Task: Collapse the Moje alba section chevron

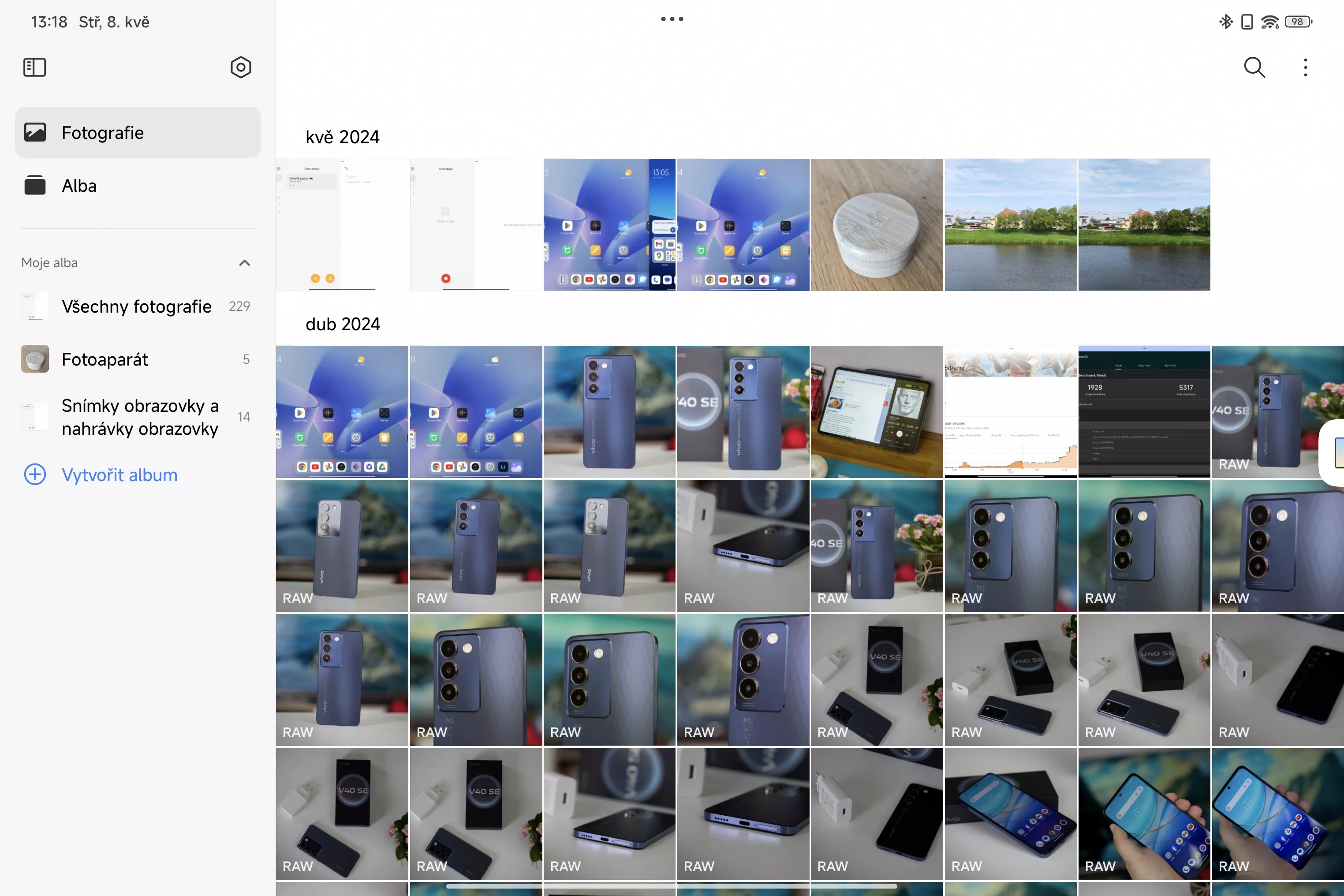Action: click(x=245, y=263)
